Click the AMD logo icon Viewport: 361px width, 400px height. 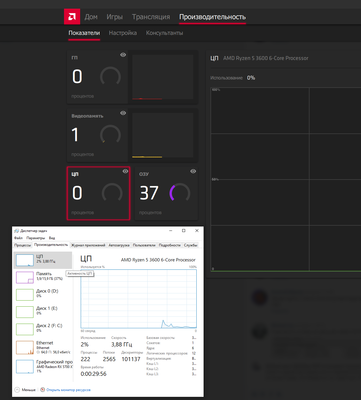72,17
